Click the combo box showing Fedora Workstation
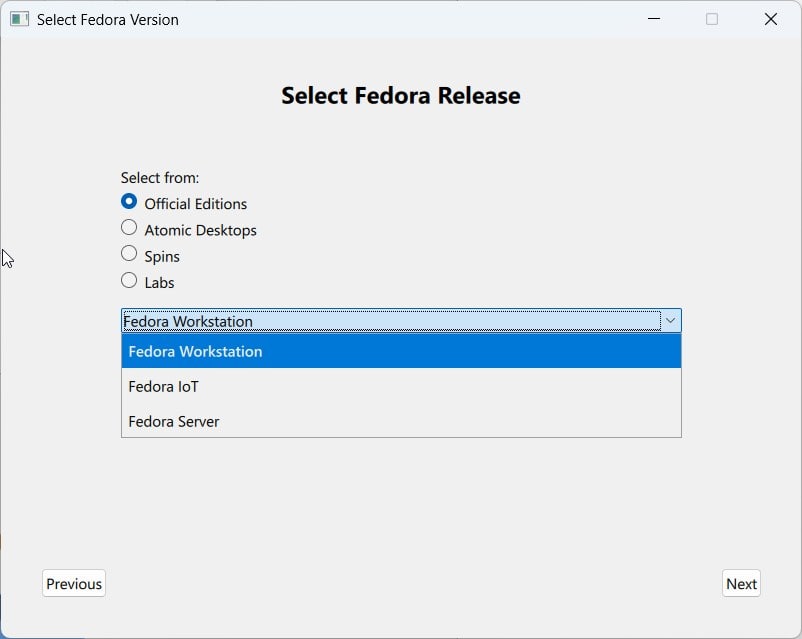Image resolution: width=802 pixels, height=639 pixels. click(390, 321)
